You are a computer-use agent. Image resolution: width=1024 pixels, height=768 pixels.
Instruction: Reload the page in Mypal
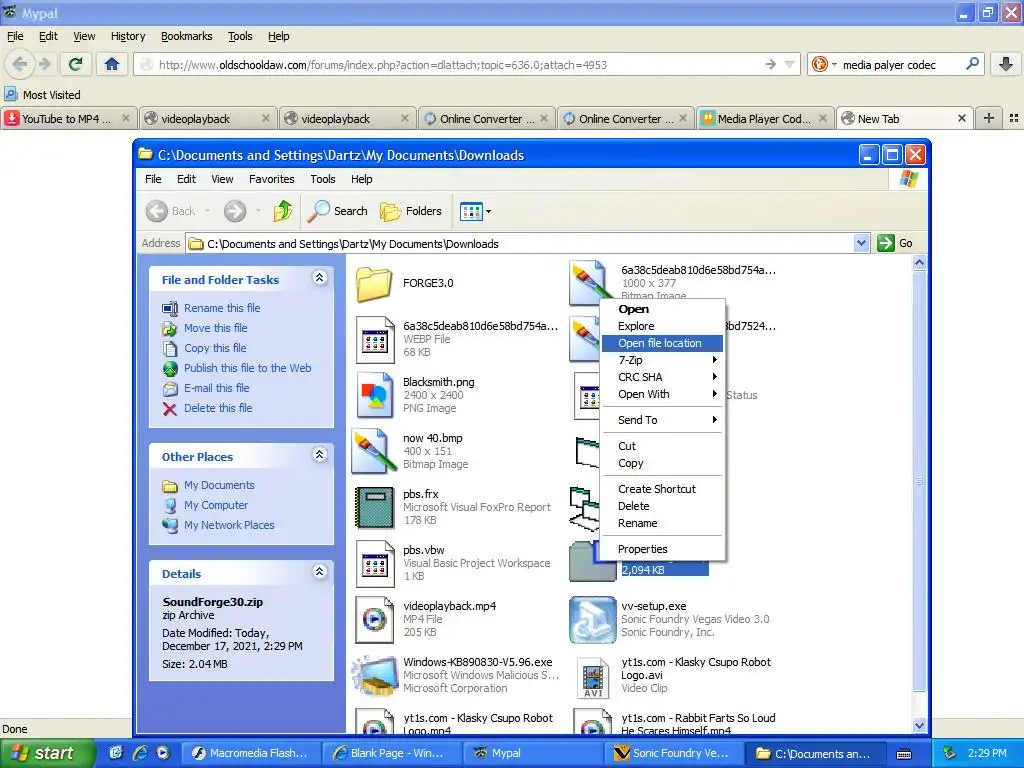76,64
